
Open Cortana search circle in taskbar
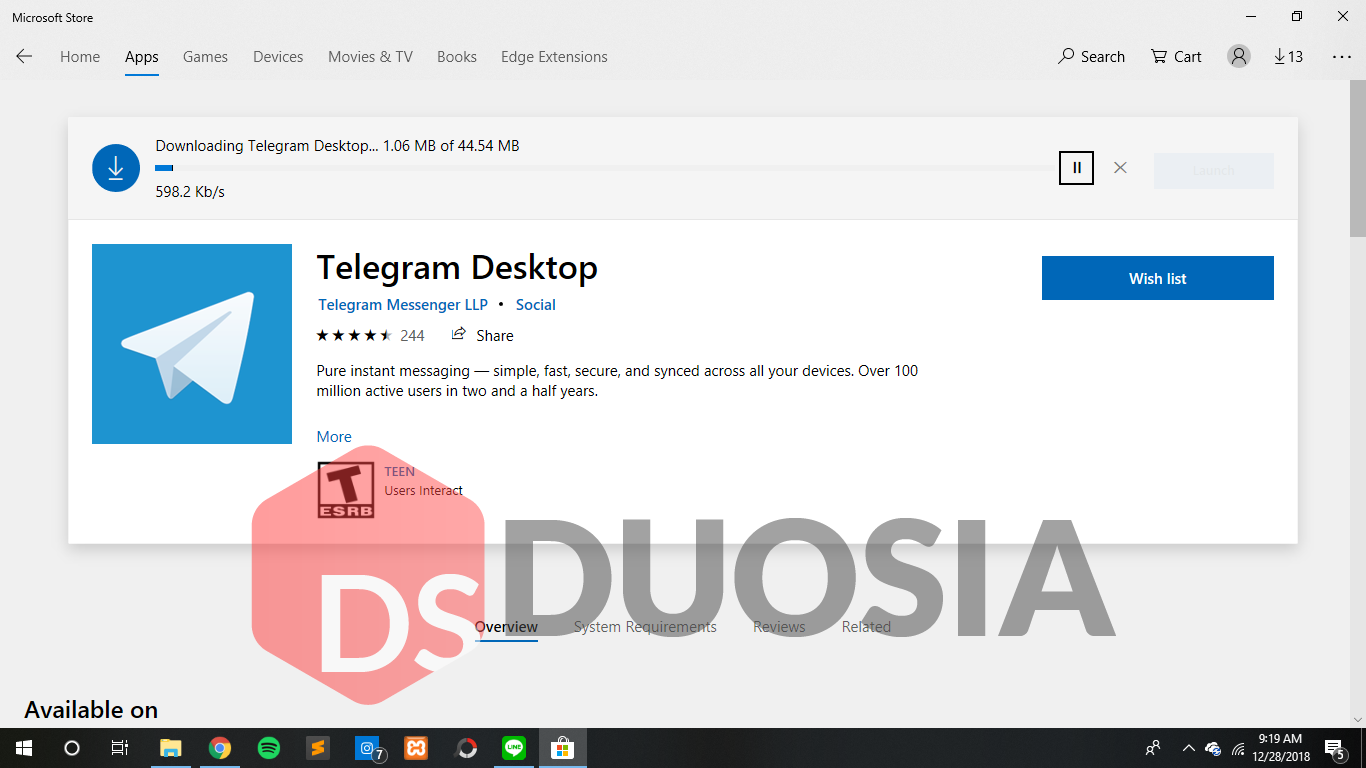[x=72, y=748]
